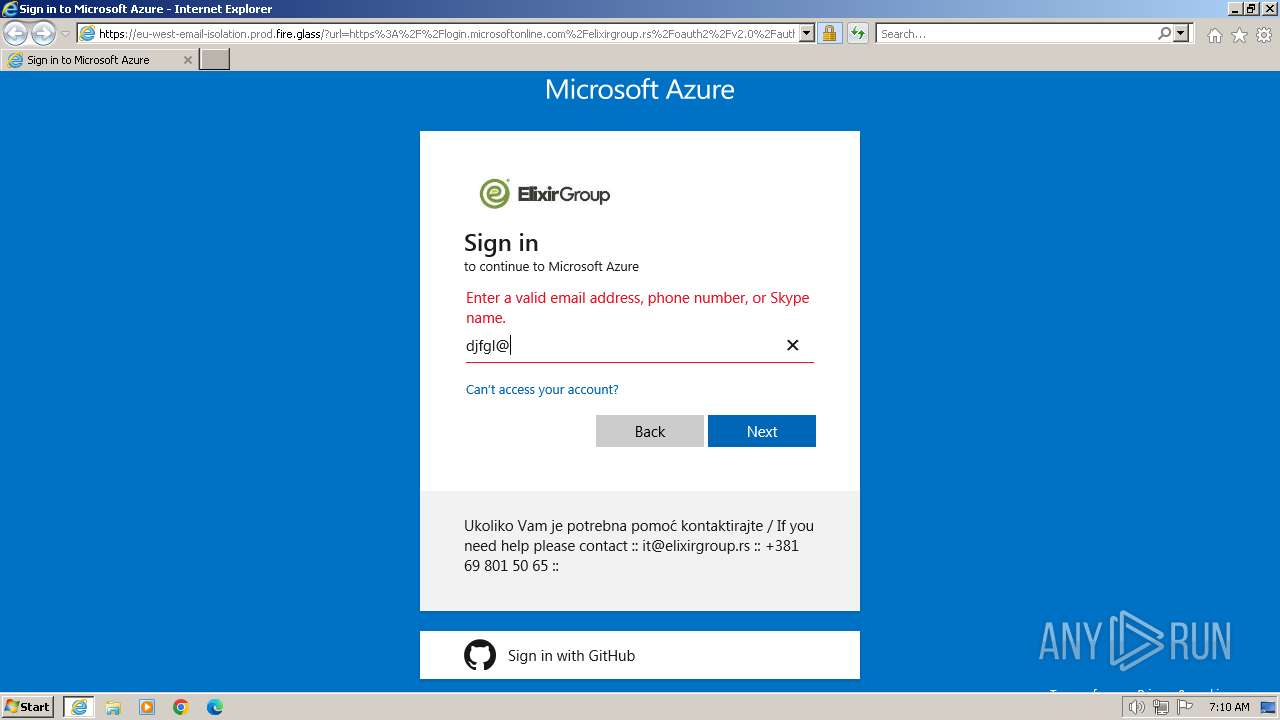Viewport: 1280px width, 720px height.
Task: Click the ElixirGroup logo
Action: pyautogui.click(x=544, y=194)
